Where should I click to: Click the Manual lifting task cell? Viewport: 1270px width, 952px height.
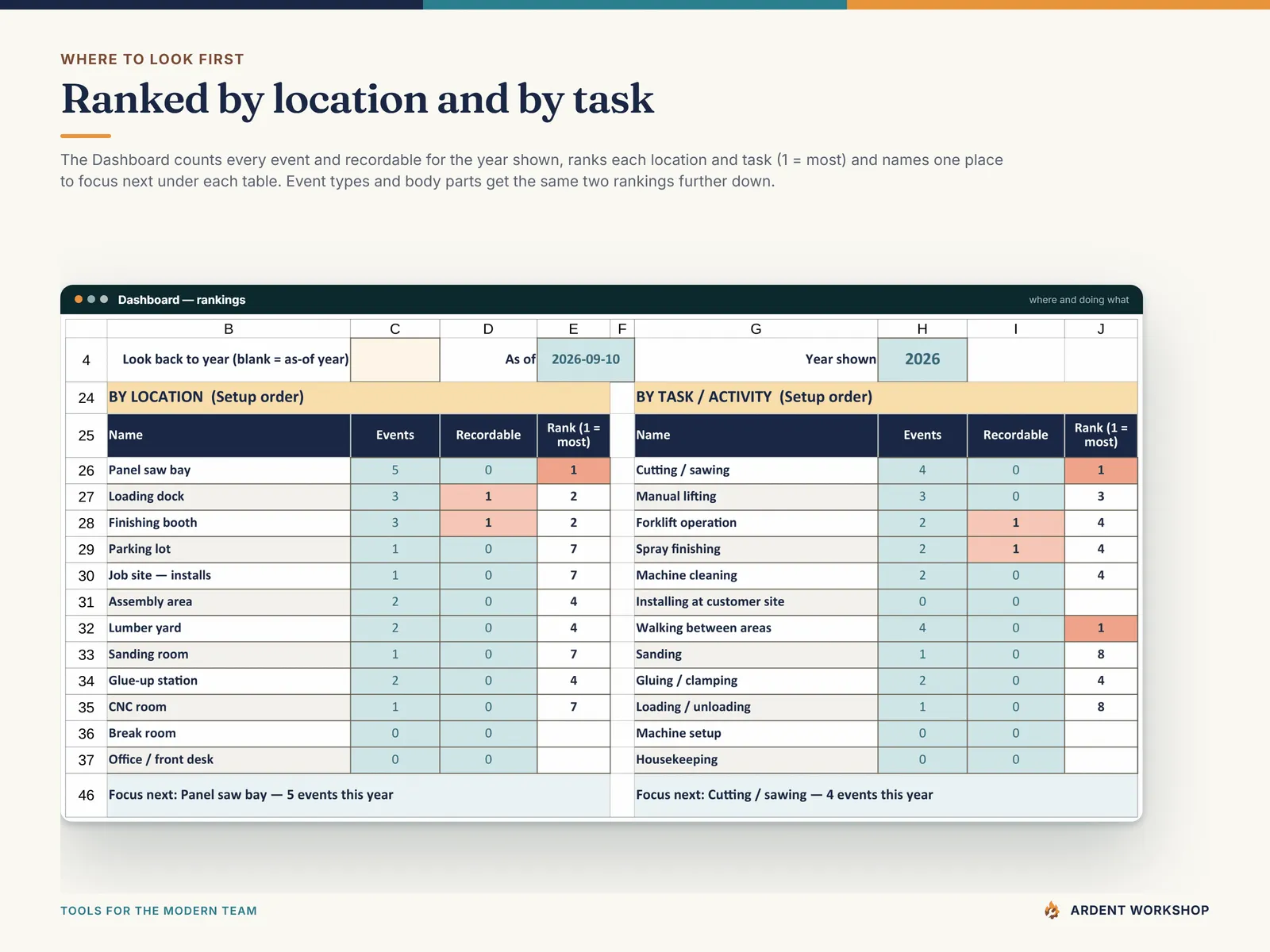[756, 496]
